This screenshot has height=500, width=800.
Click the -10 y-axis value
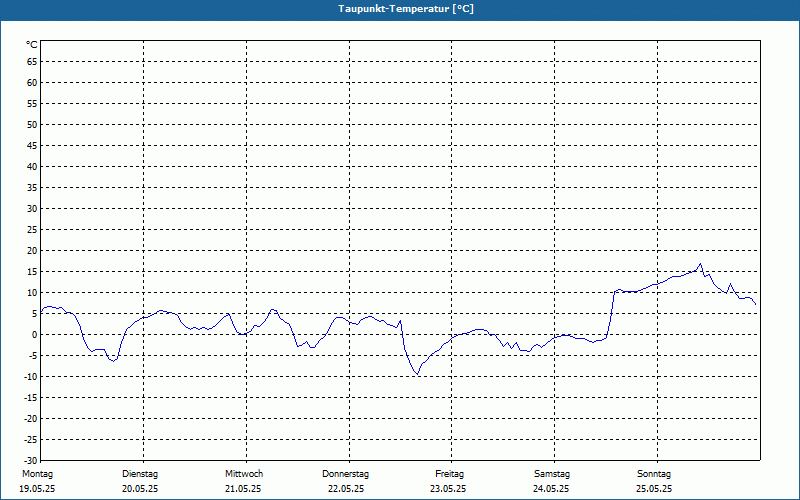coord(31,377)
